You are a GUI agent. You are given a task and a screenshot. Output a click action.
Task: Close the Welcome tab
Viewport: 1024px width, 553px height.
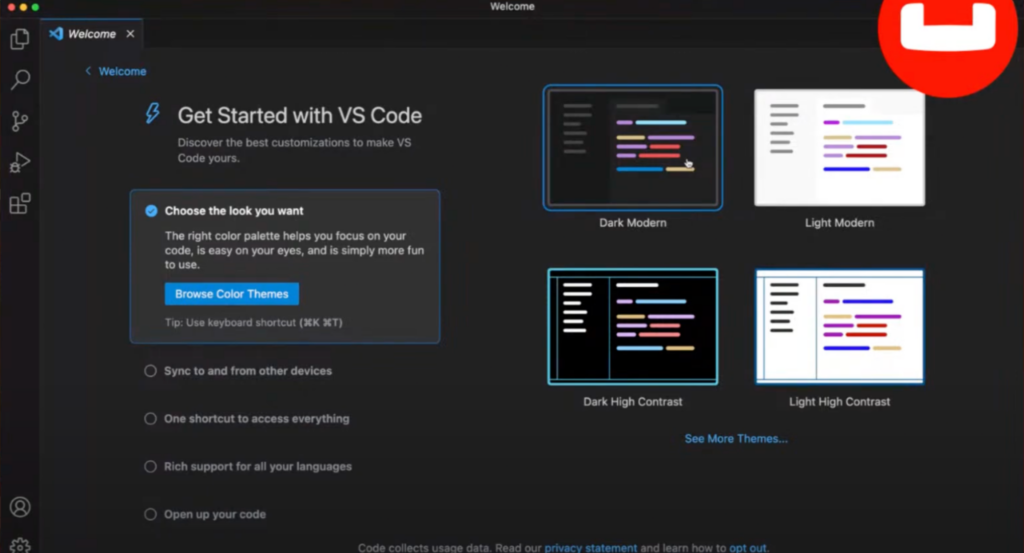coord(130,33)
